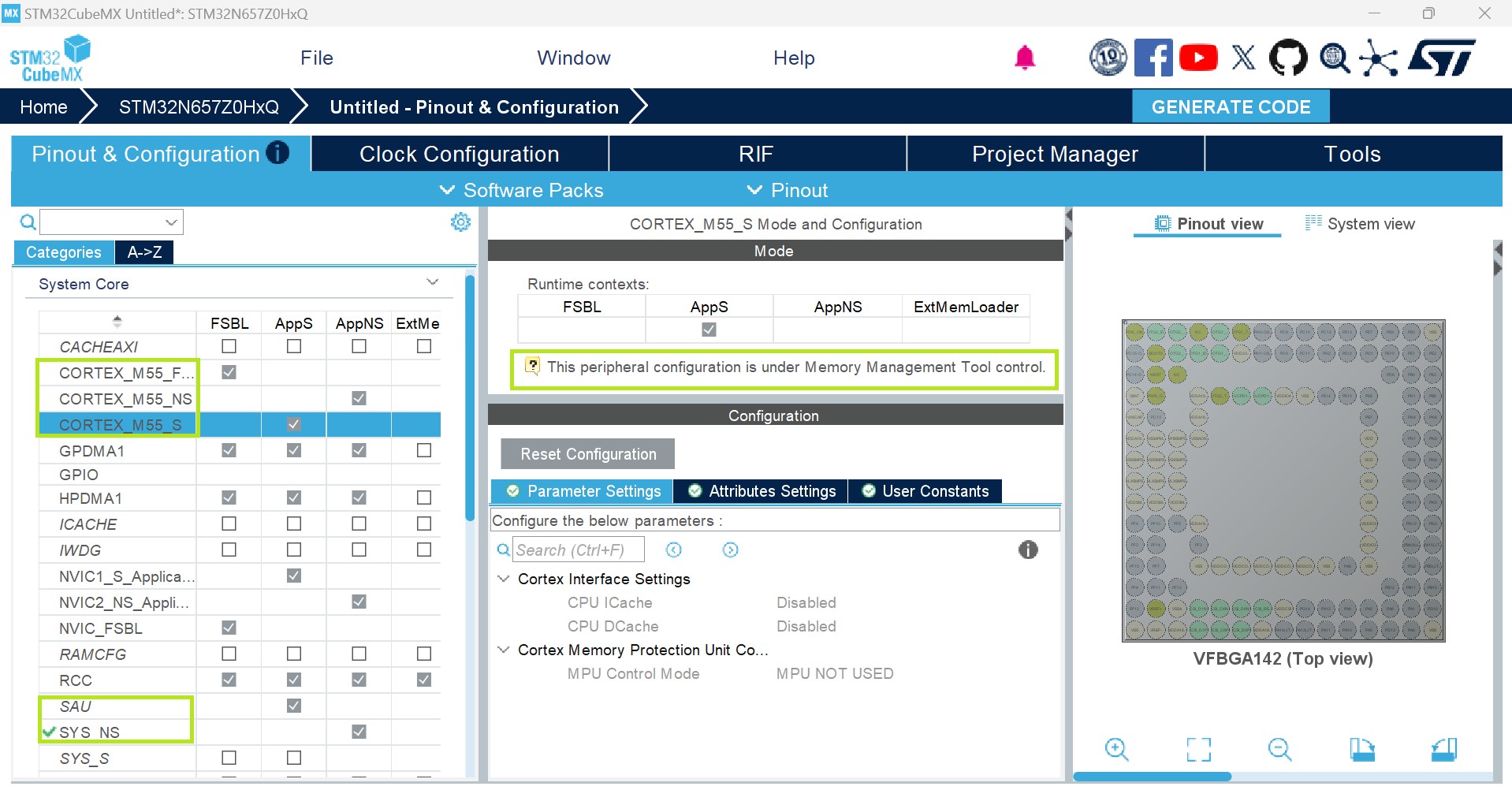The height and width of the screenshot is (790, 1512).
Task: Toggle HPDMA1 checkbox in FSBL column
Action: pos(229,497)
